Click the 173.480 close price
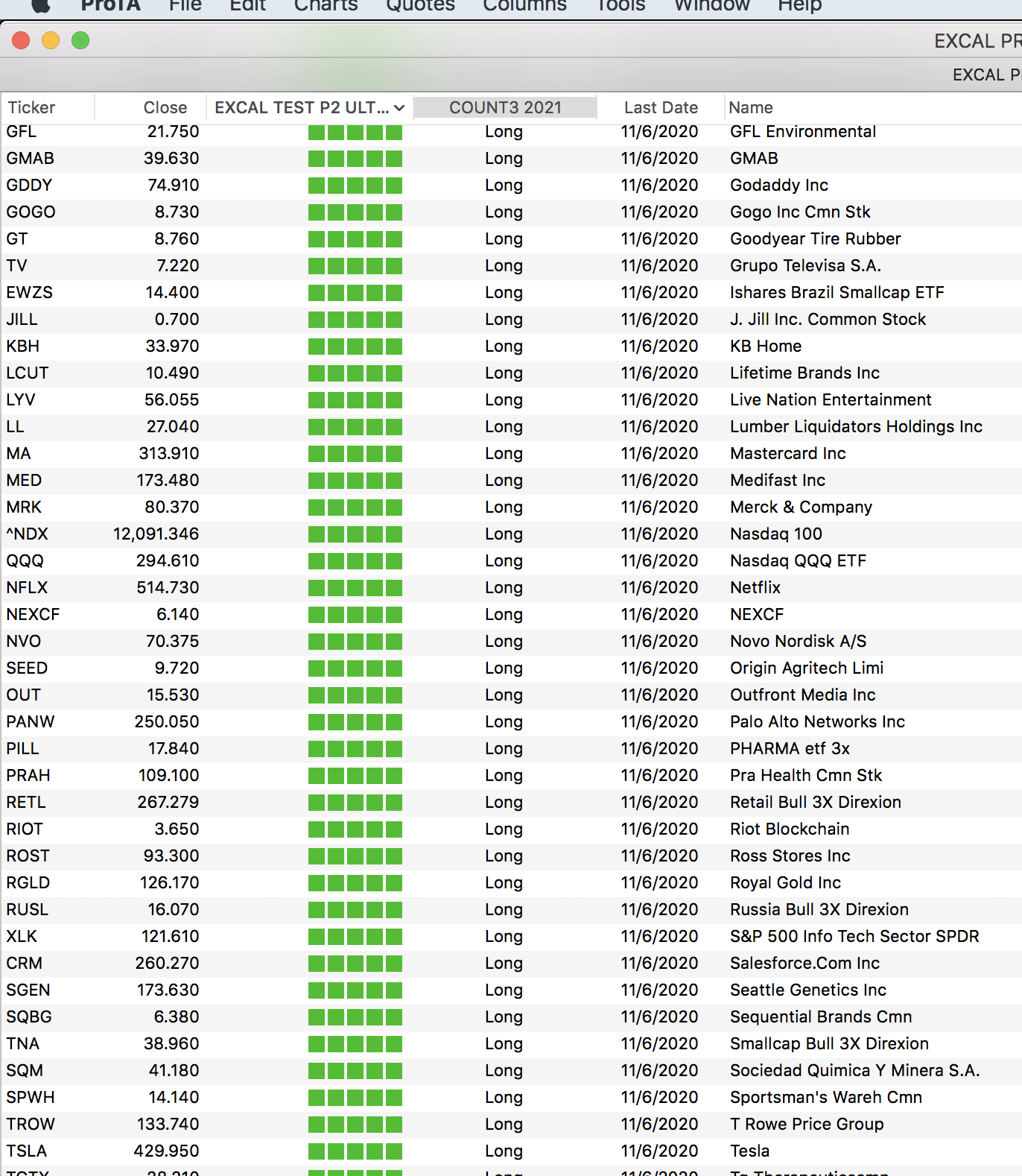Viewport: 1022px width, 1176px height. [x=168, y=481]
